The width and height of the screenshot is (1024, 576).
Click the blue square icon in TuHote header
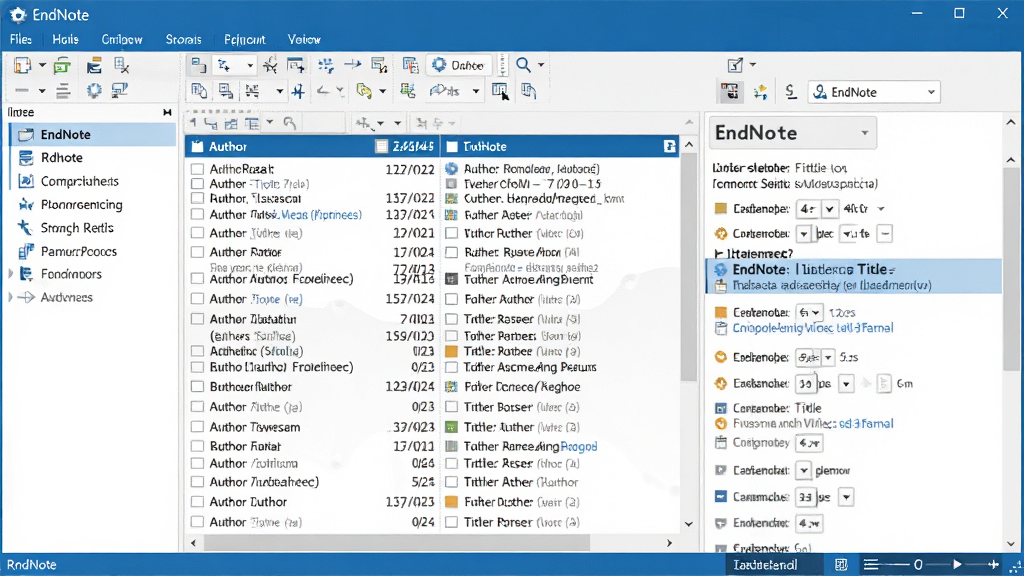(x=669, y=146)
